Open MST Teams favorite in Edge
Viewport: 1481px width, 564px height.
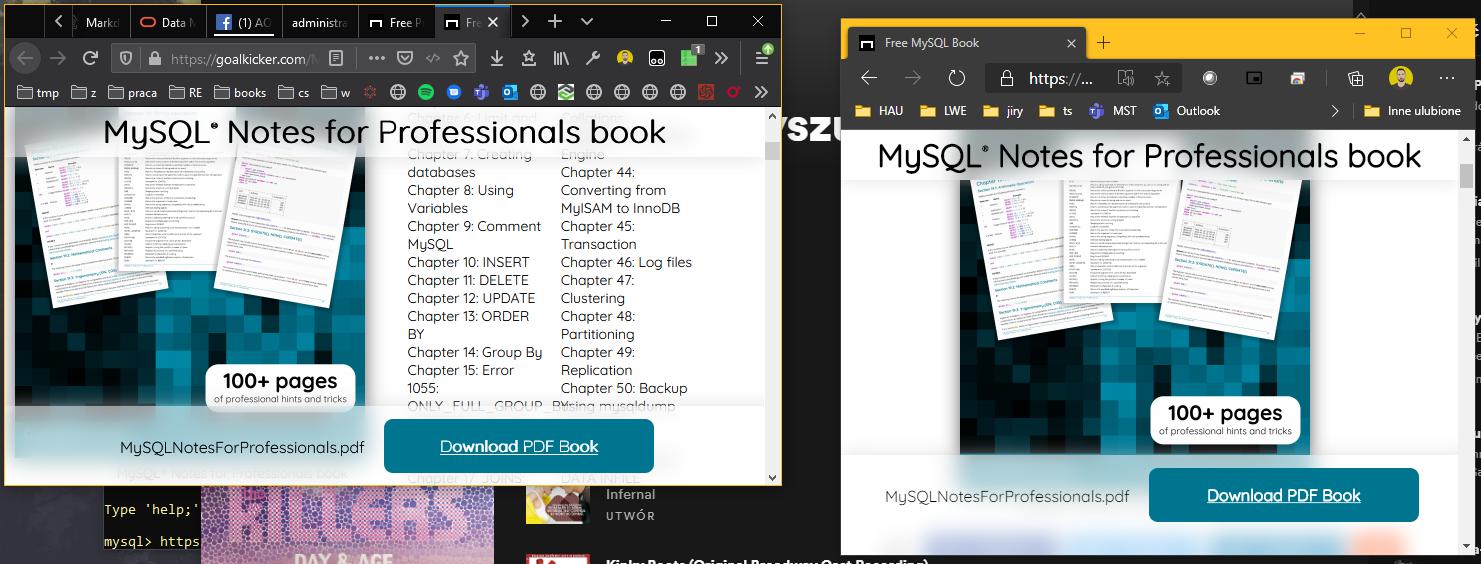click(x=1112, y=111)
